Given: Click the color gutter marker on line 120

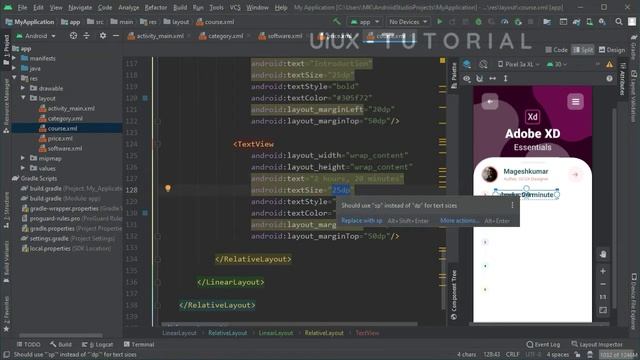Looking at the screenshot, I should (145, 98).
